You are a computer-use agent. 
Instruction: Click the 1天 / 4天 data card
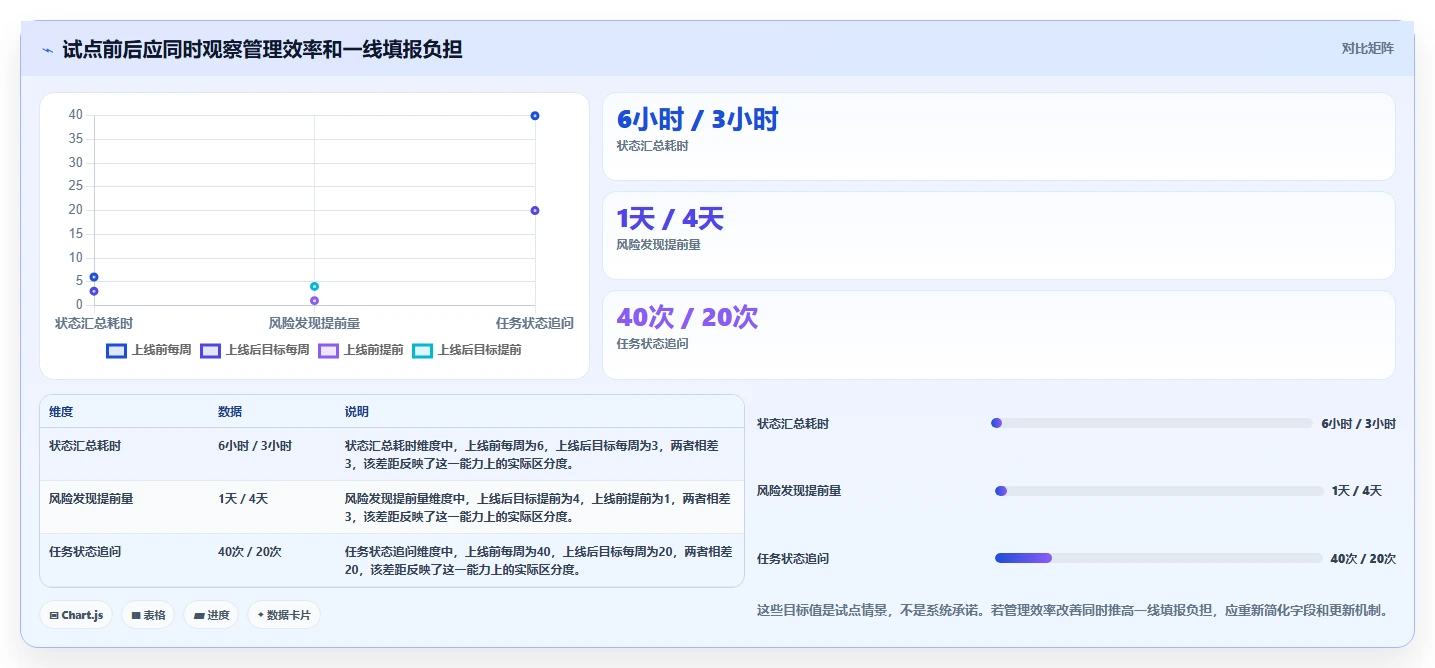point(998,235)
